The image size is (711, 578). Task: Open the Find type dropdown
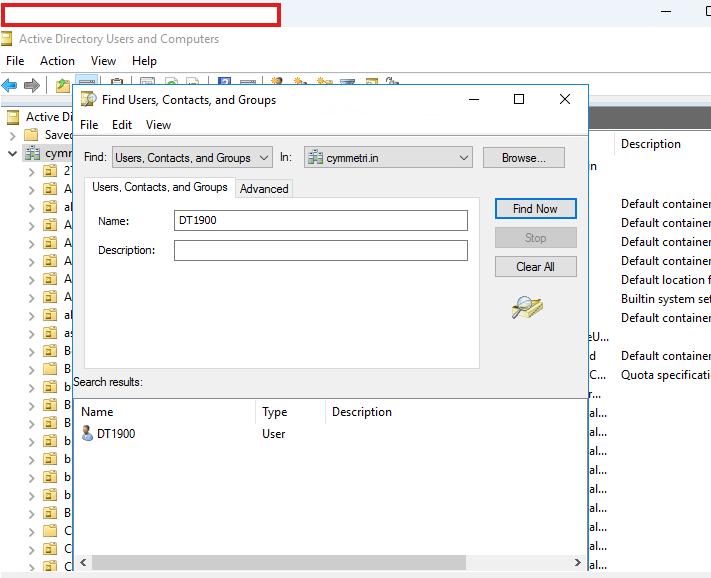(x=192, y=157)
